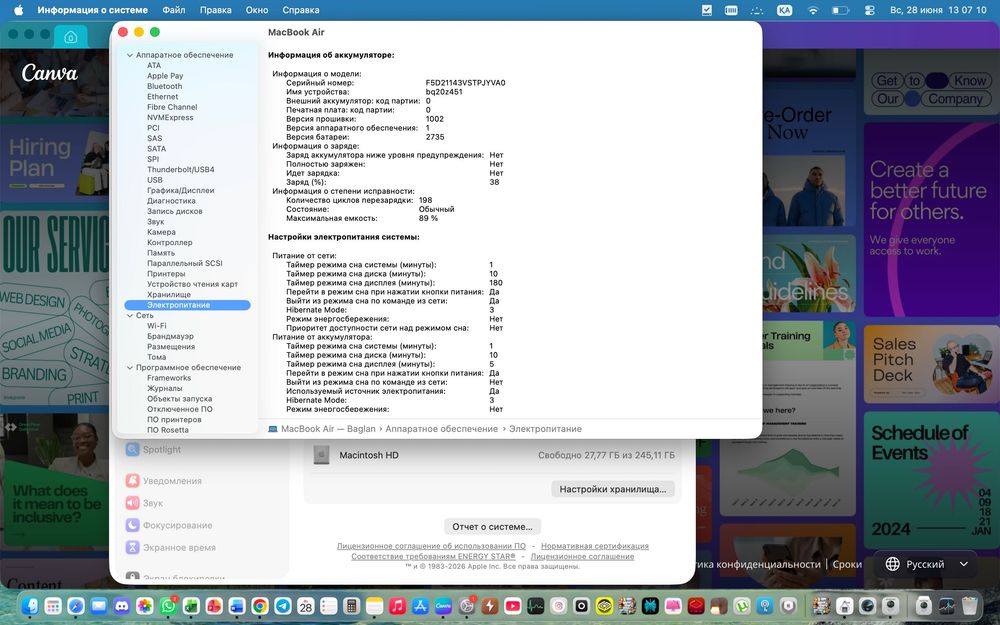Collapse Программное обеспечение tree section
1000x625 pixels.
point(129,368)
